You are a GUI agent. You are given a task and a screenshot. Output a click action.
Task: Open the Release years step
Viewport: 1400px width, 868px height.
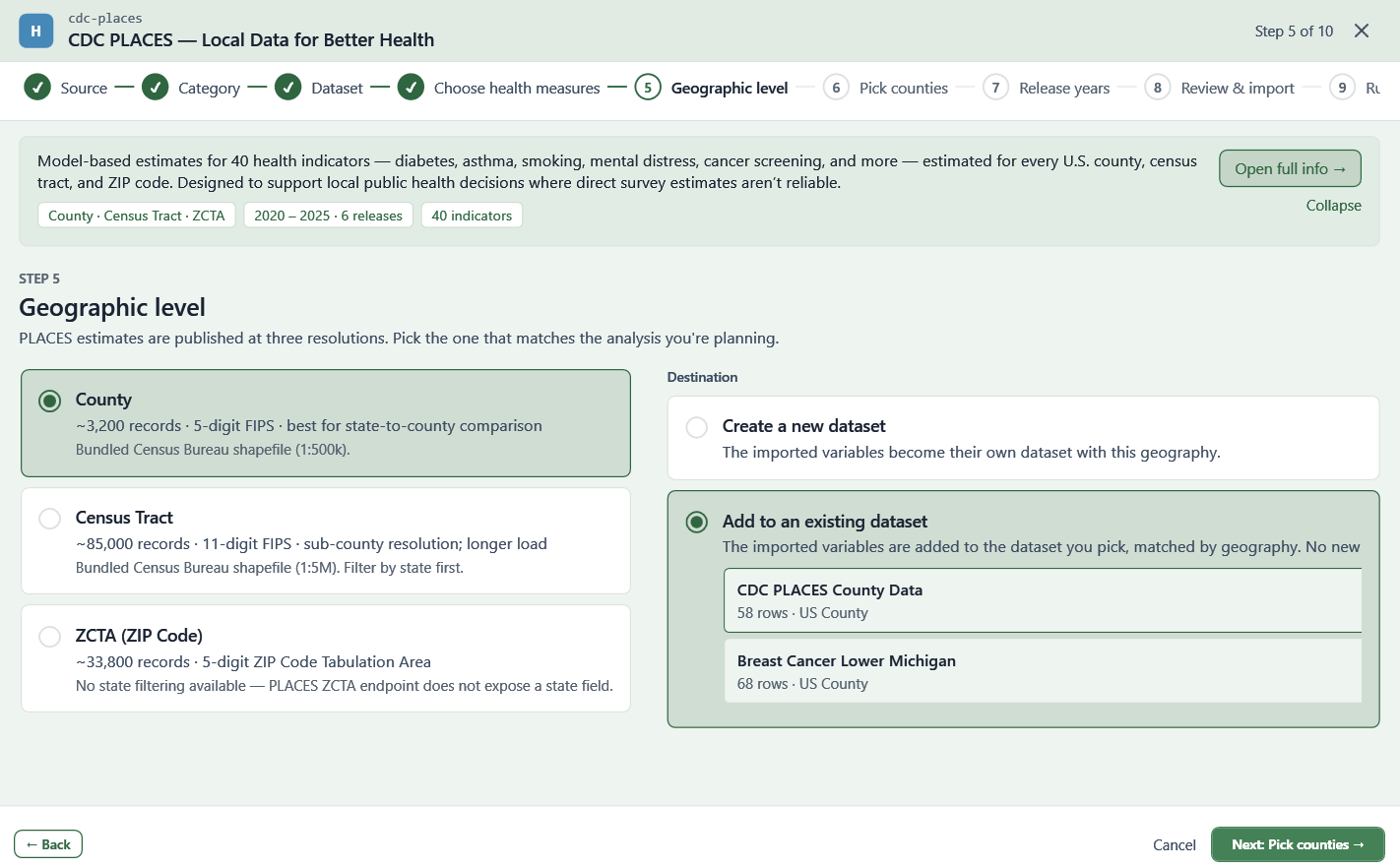tap(1064, 89)
